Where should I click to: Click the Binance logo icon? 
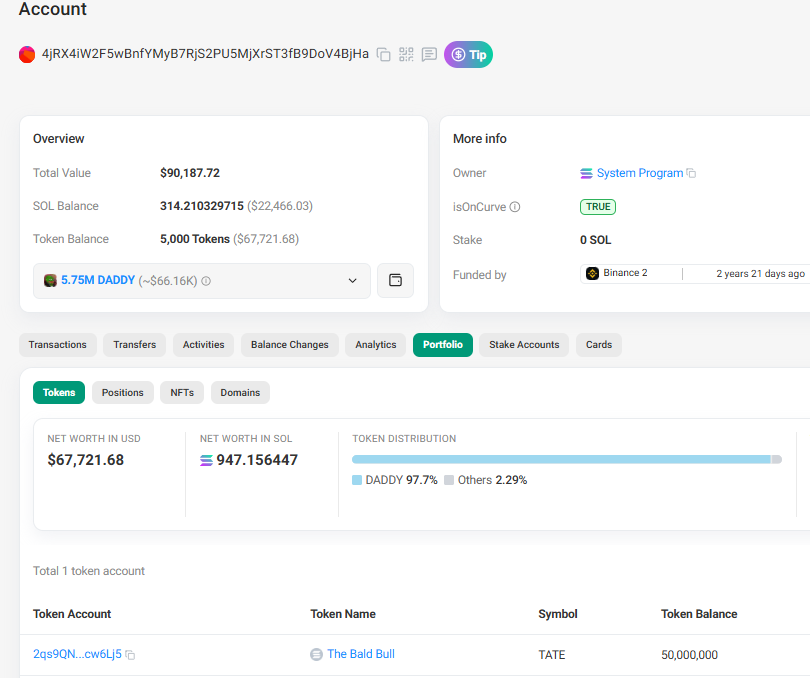tap(593, 273)
